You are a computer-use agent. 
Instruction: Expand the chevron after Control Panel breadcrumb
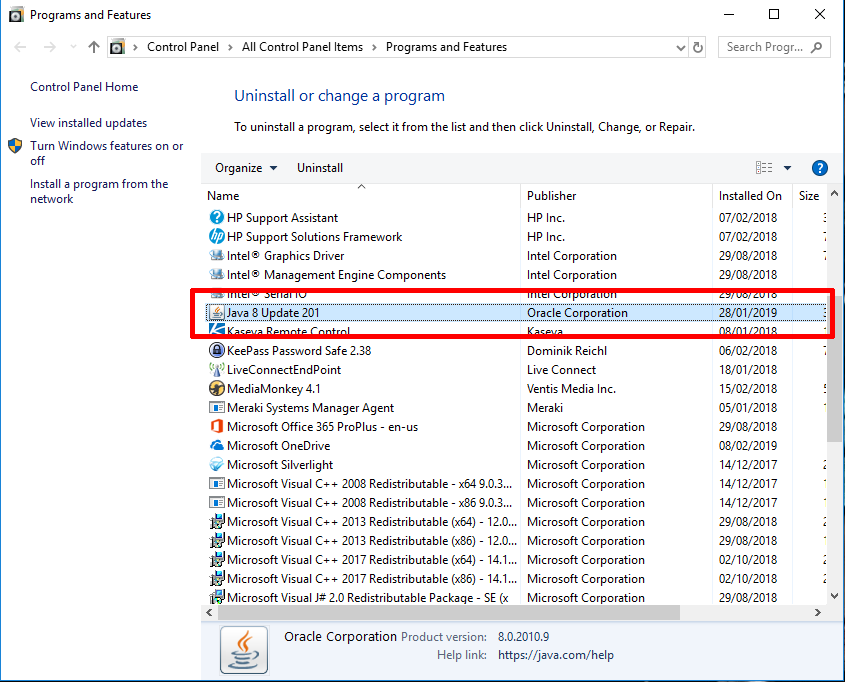(230, 47)
